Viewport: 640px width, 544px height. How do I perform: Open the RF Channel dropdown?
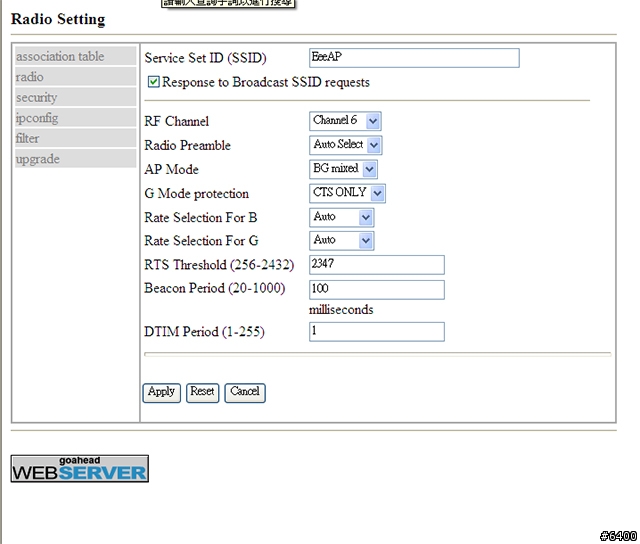click(345, 121)
